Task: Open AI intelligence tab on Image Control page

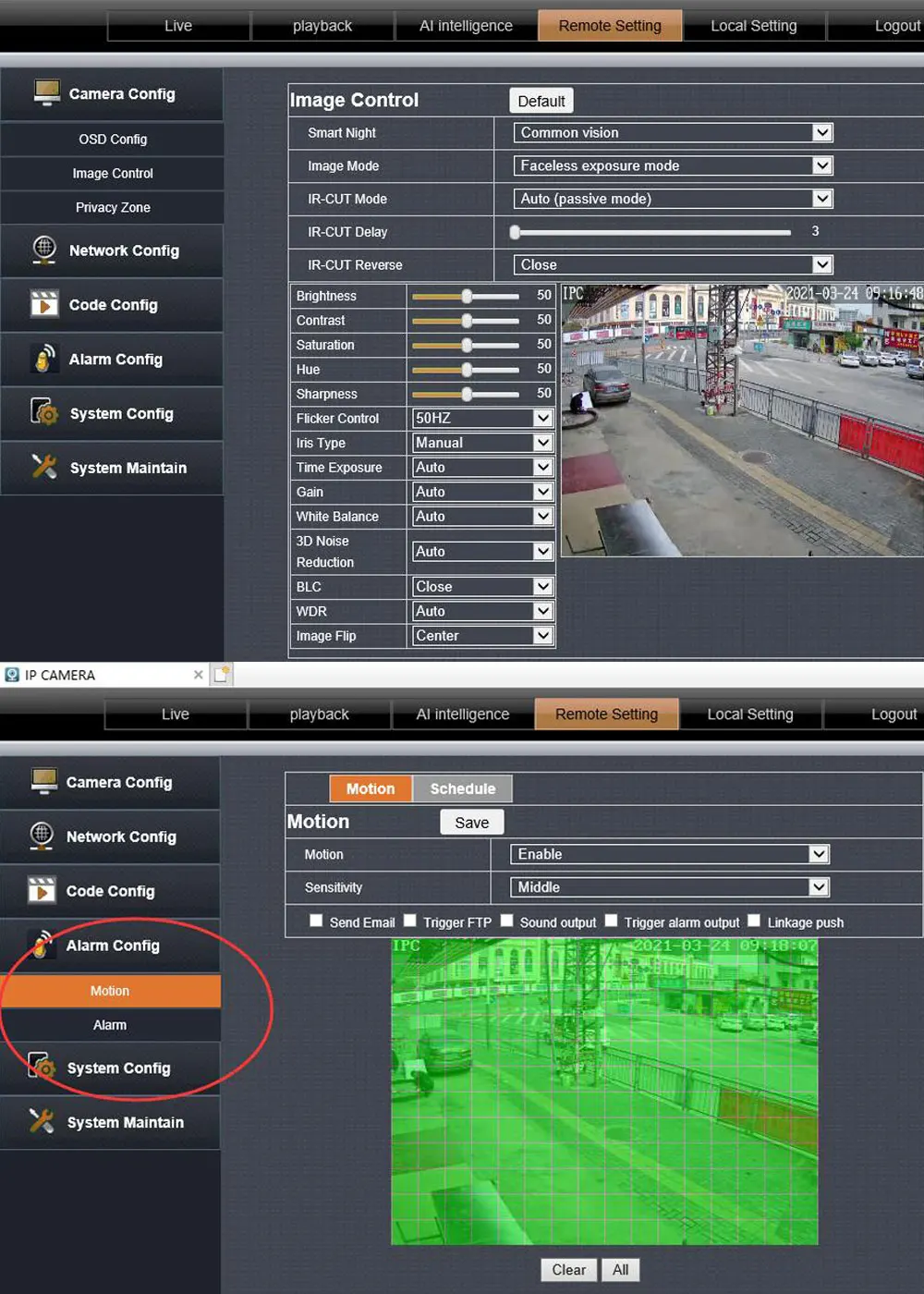Action: point(466,26)
